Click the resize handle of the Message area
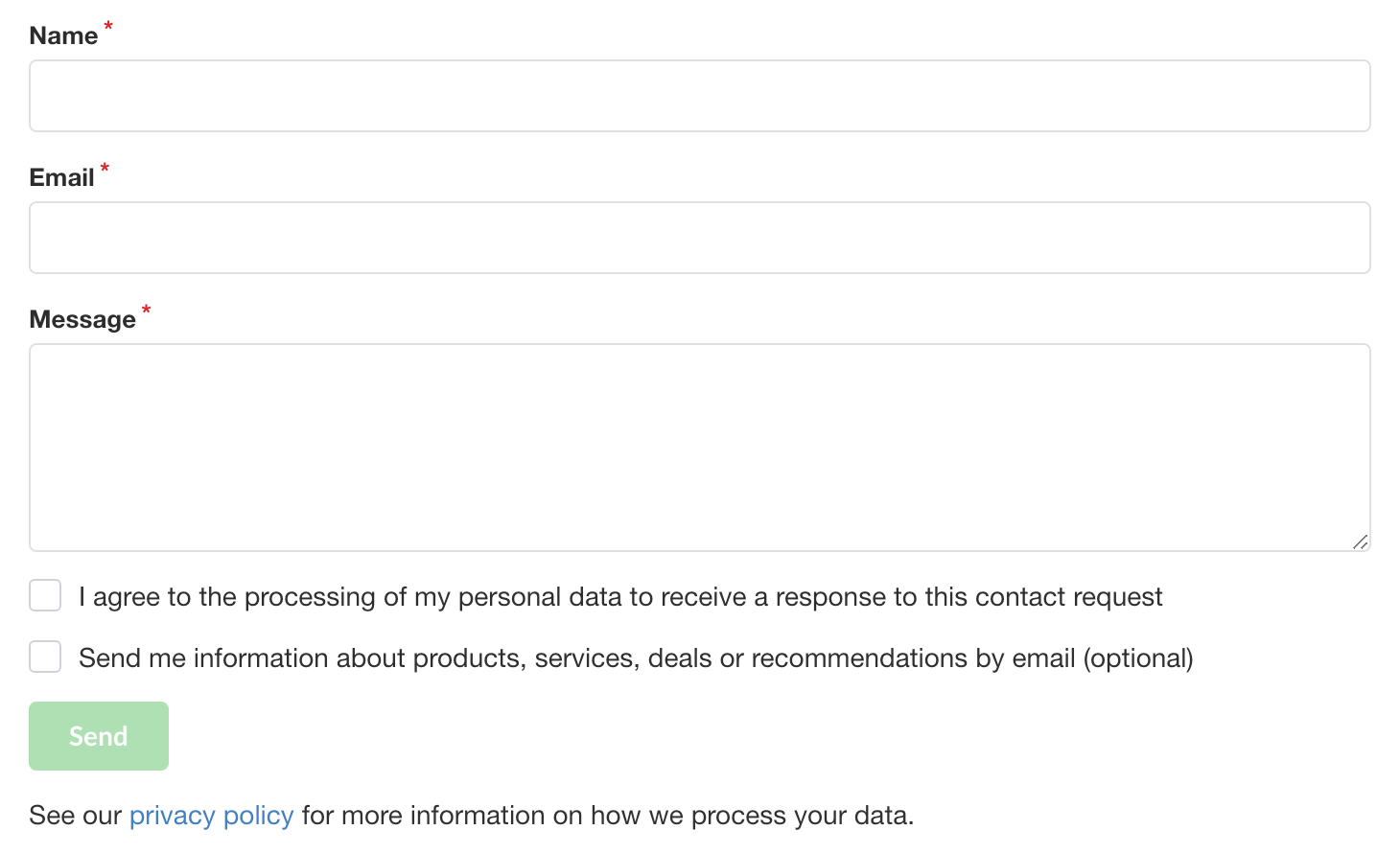The height and width of the screenshot is (853, 1400). (1362, 542)
